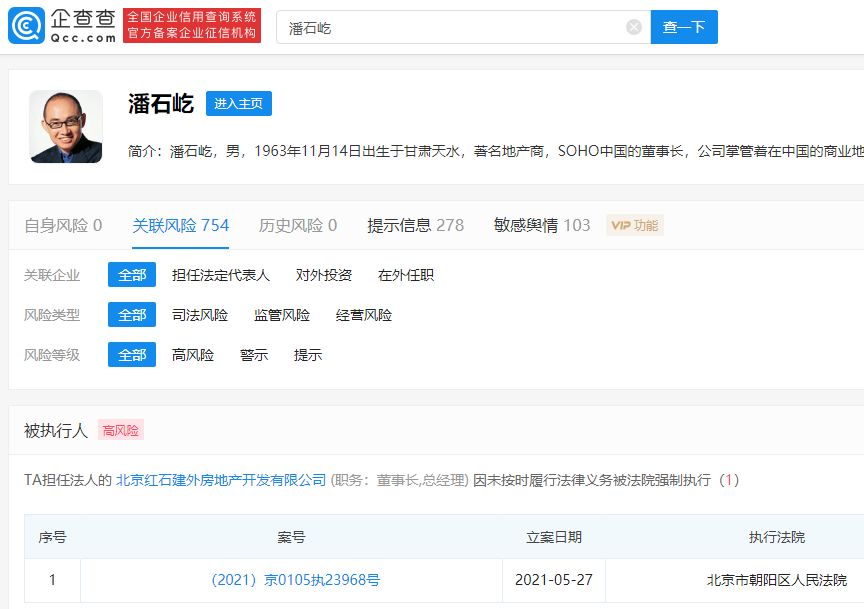Filter related companies by 对外投资
This screenshot has height=609, width=864.
pos(323,275)
